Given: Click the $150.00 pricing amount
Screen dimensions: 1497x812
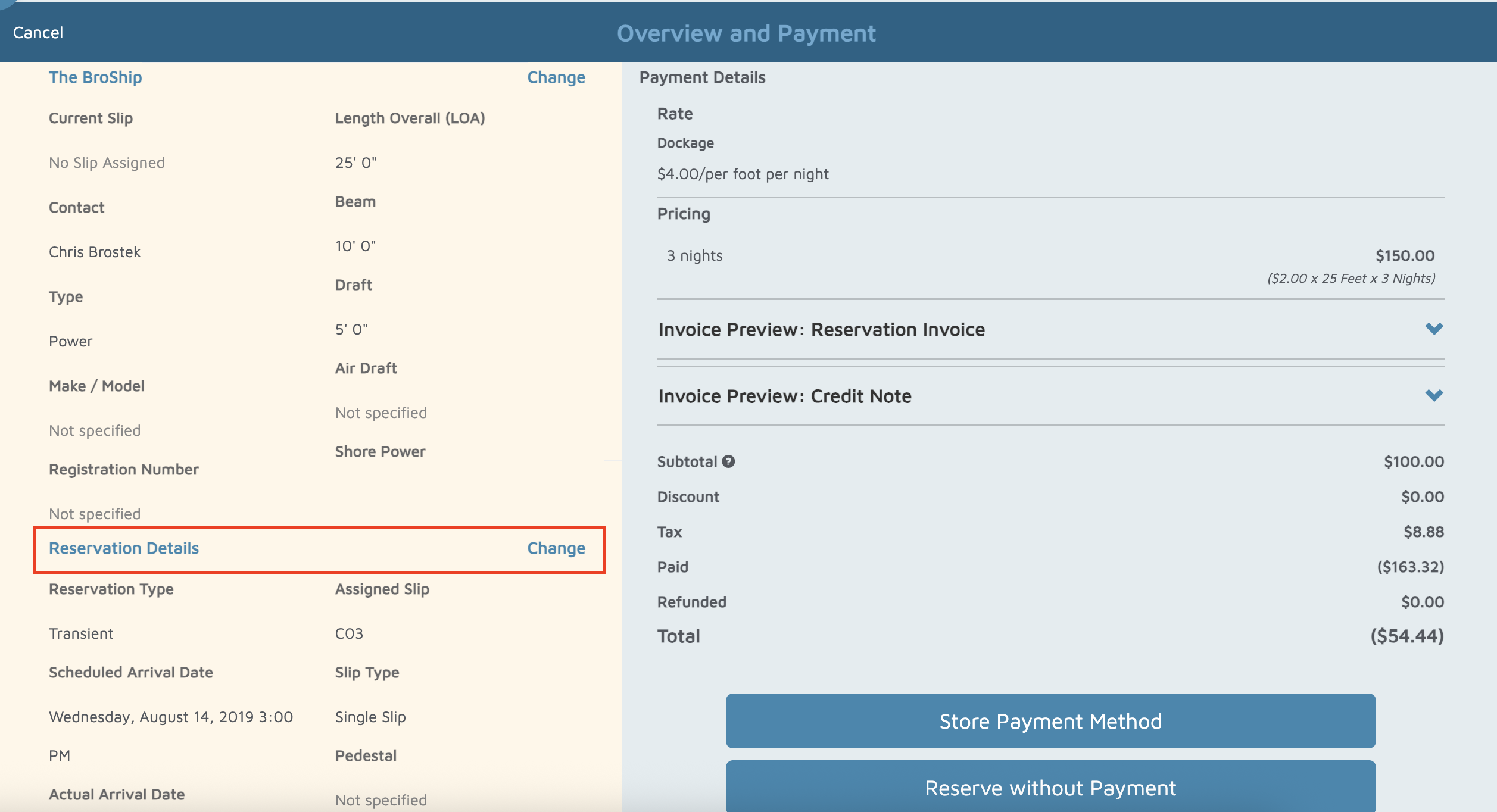Looking at the screenshot, I should click(1404, 255).
